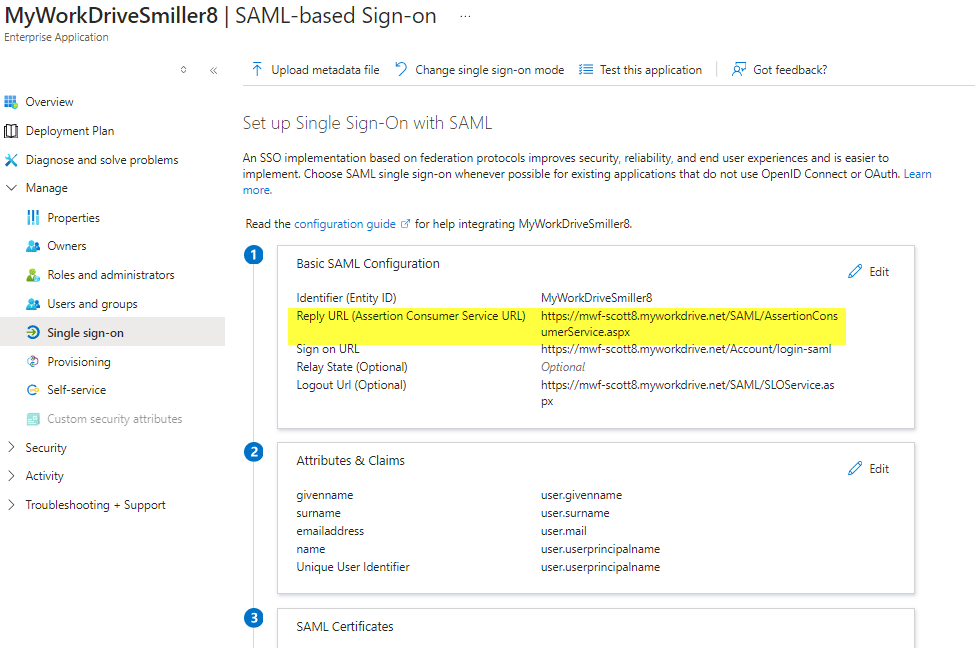Collapse the sidebar with double-chevron icon
This screenshot has height=648, width=975.
(x=213, y=70)
